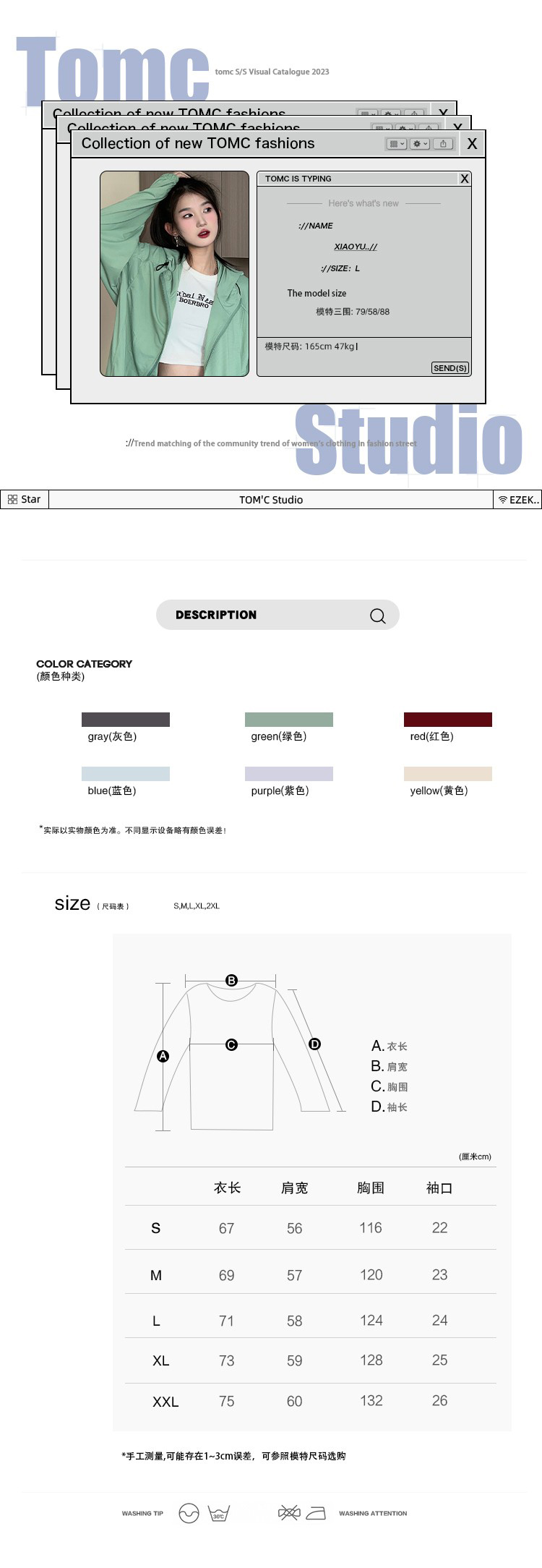Click the WiFi icon beside EZEK
Image resolution: width=542 pixels, height=1568 pixels.
(503, 500)
